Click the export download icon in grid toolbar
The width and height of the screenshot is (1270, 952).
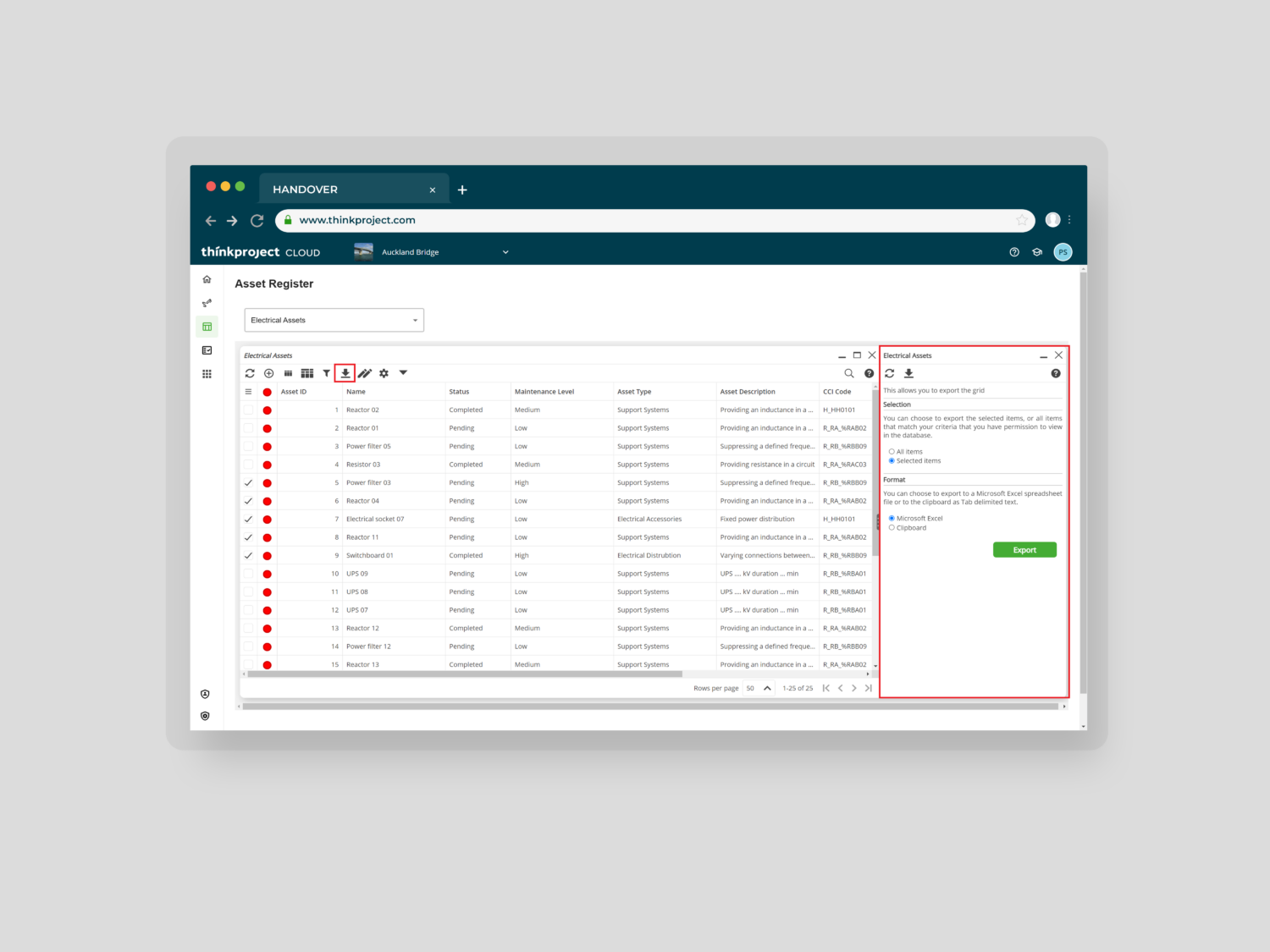click(x=345, y=373)
